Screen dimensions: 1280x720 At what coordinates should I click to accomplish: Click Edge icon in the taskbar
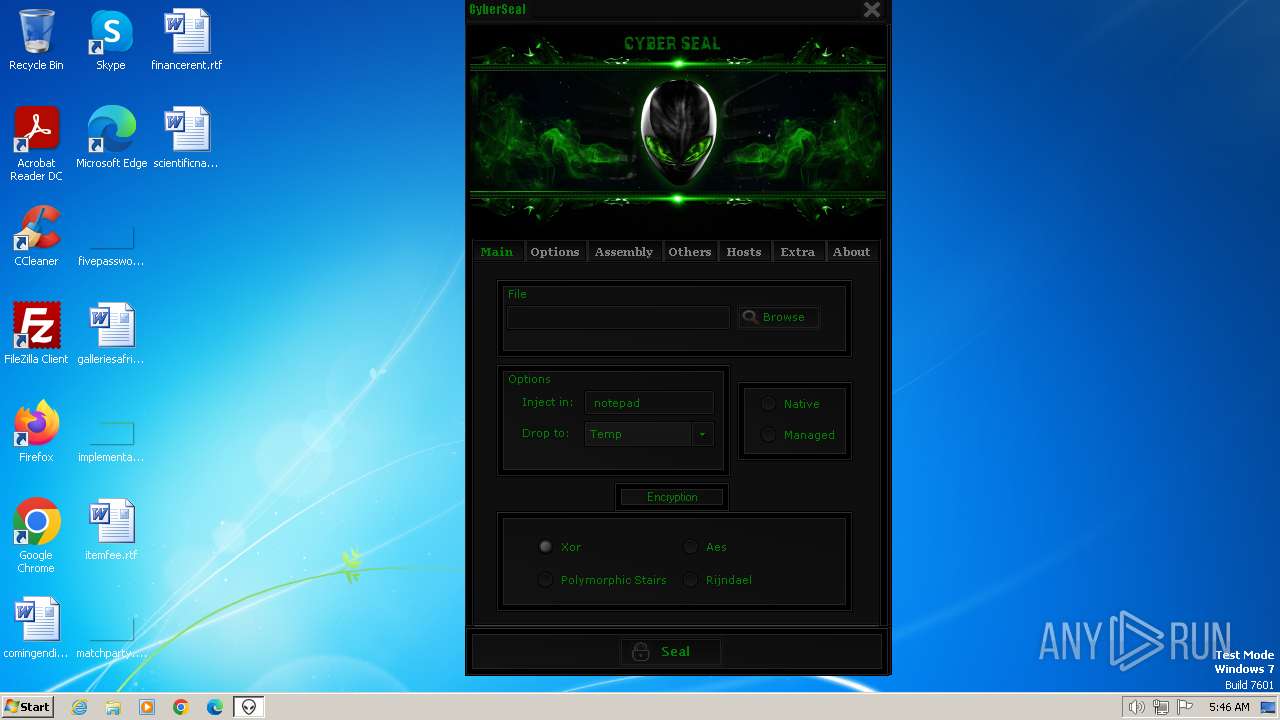coord(215,707)
